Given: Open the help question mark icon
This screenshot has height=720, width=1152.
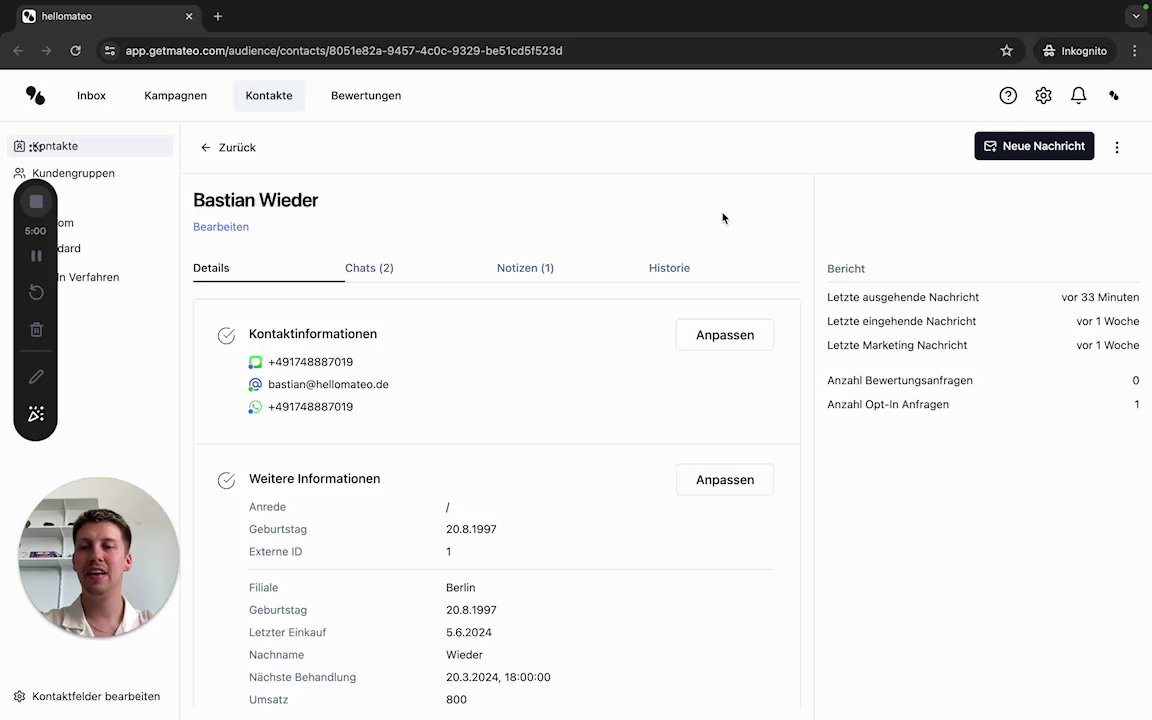Looking at the screenshot, I should 1008,96.
